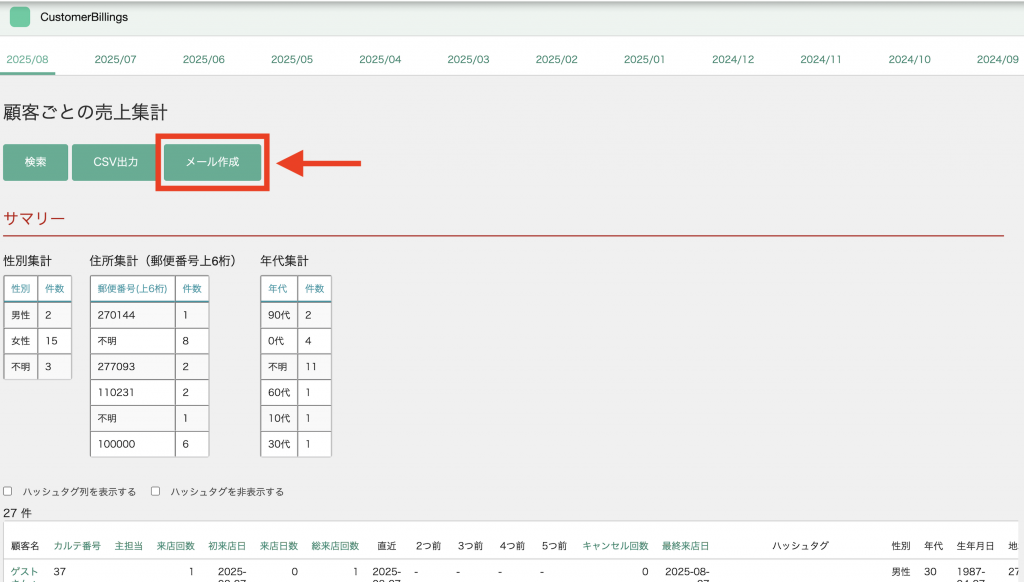Show the 2024/10 month tab
Image resolution: width=1024 pixels, height=582 pixels.
click(909, 60)
